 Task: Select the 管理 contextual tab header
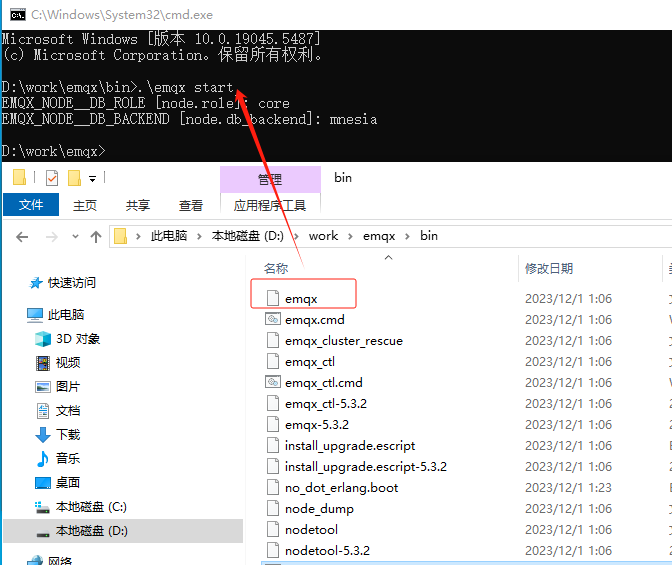tap(270, 179)
